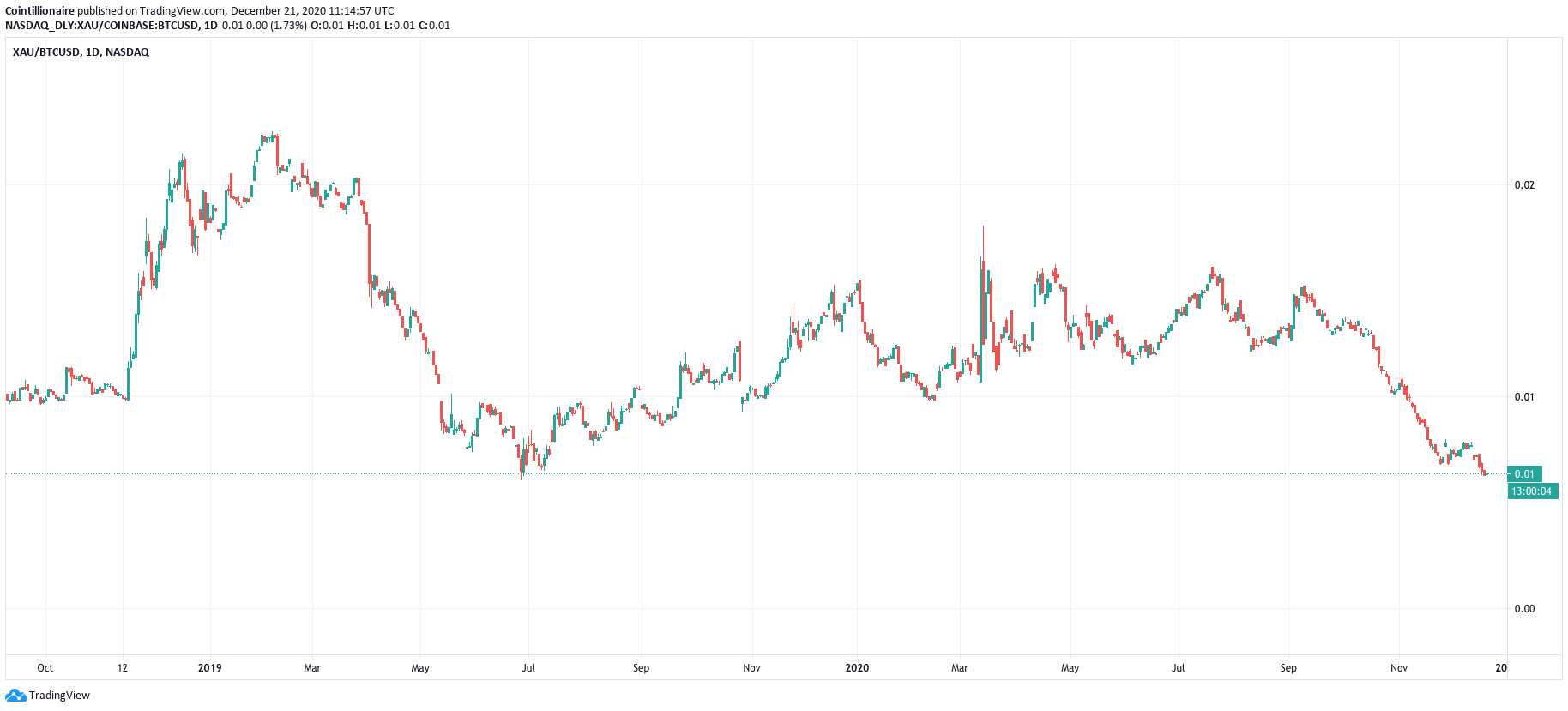
Task: Click the (1.73%) change value
Action: tap(288, 26)
